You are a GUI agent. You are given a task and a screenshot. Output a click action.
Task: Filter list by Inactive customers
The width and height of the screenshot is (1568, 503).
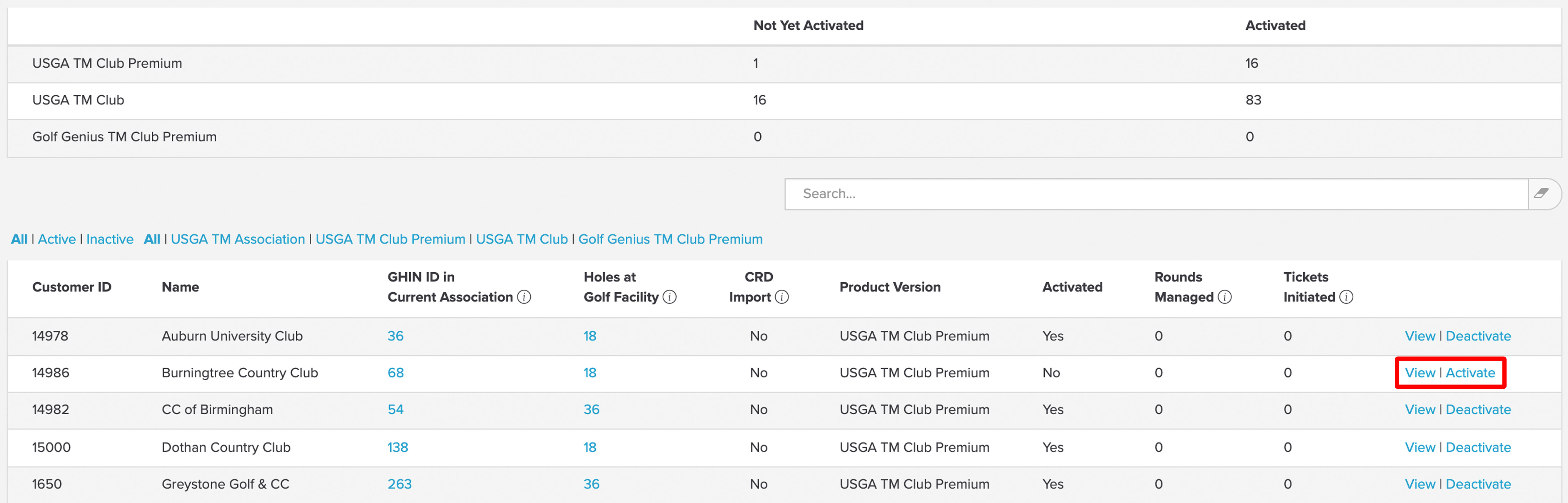(110, 239)
